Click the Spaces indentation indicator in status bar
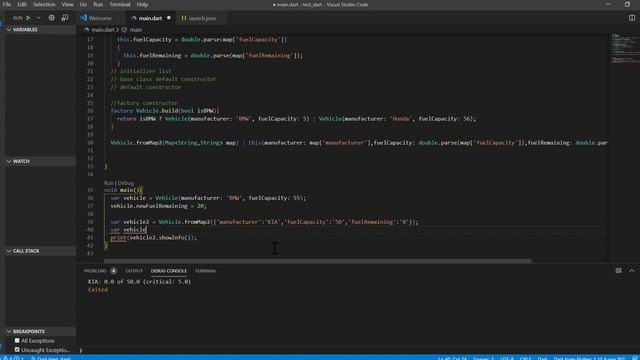The image size is (640, 360). click(484, 358)
